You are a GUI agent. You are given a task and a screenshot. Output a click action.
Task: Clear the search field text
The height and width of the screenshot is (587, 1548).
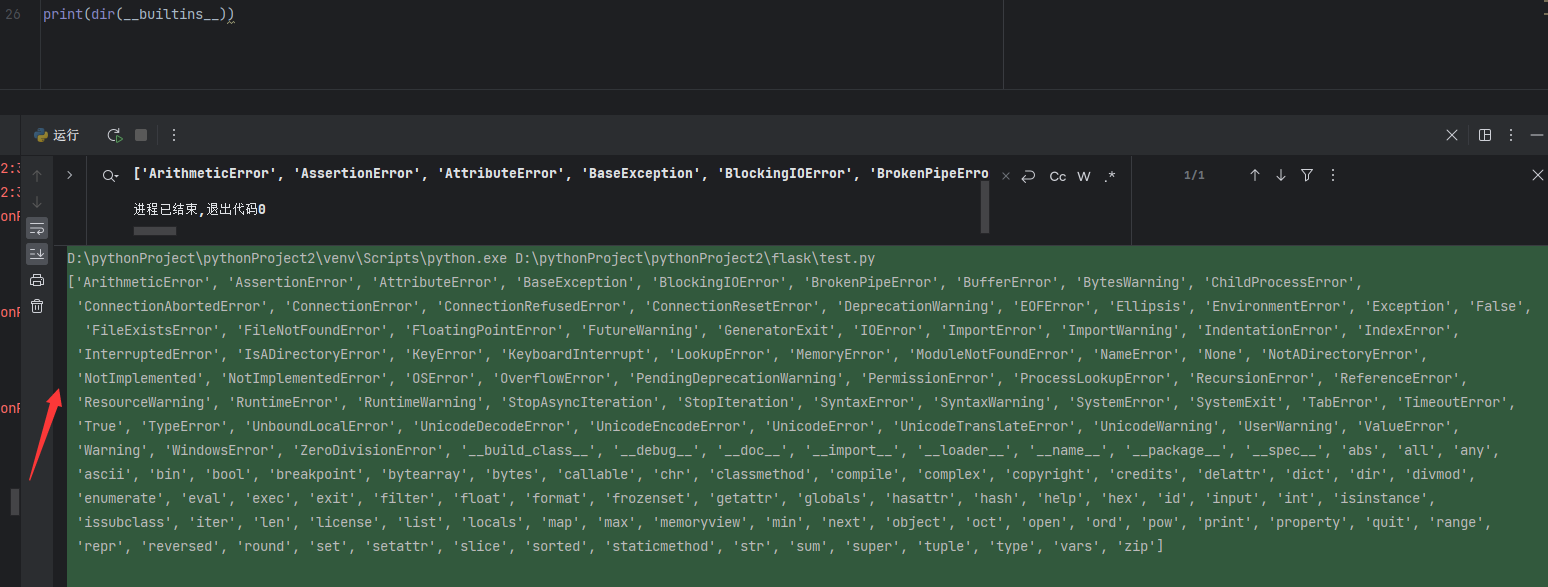coord(1005,176)
